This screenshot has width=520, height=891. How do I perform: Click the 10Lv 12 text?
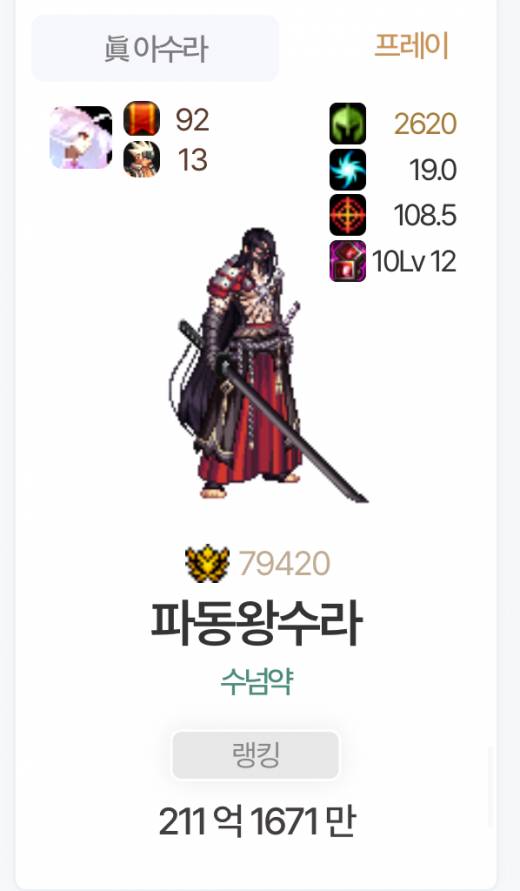(x=414, y=262)
